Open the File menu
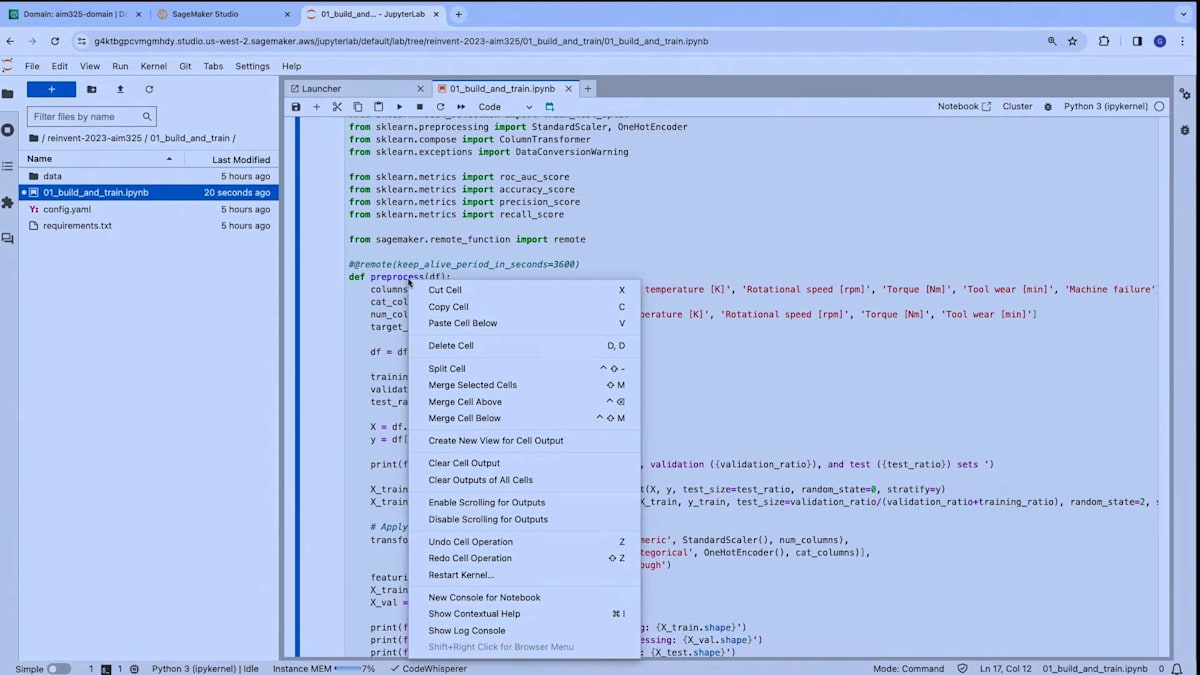The height and width of the screenshot is (675, 1200). 32,66
